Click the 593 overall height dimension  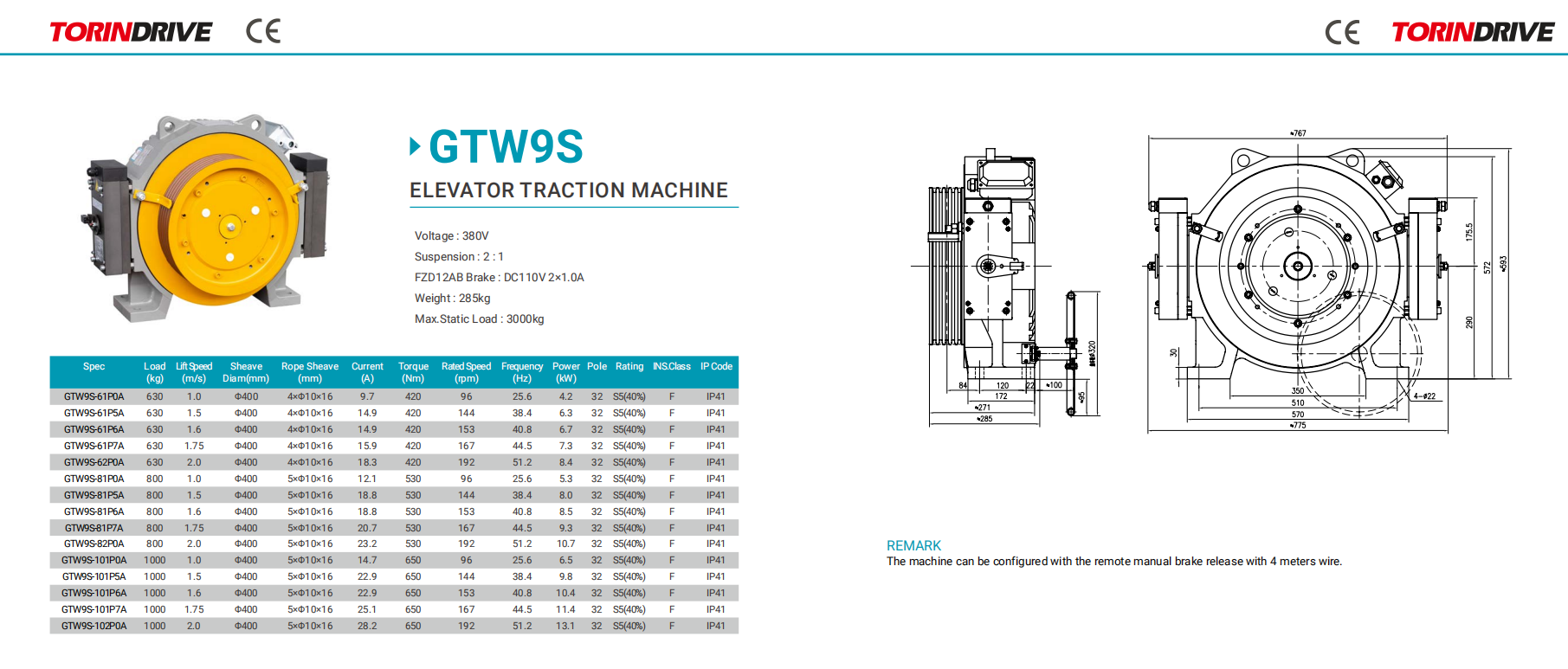1503,263
